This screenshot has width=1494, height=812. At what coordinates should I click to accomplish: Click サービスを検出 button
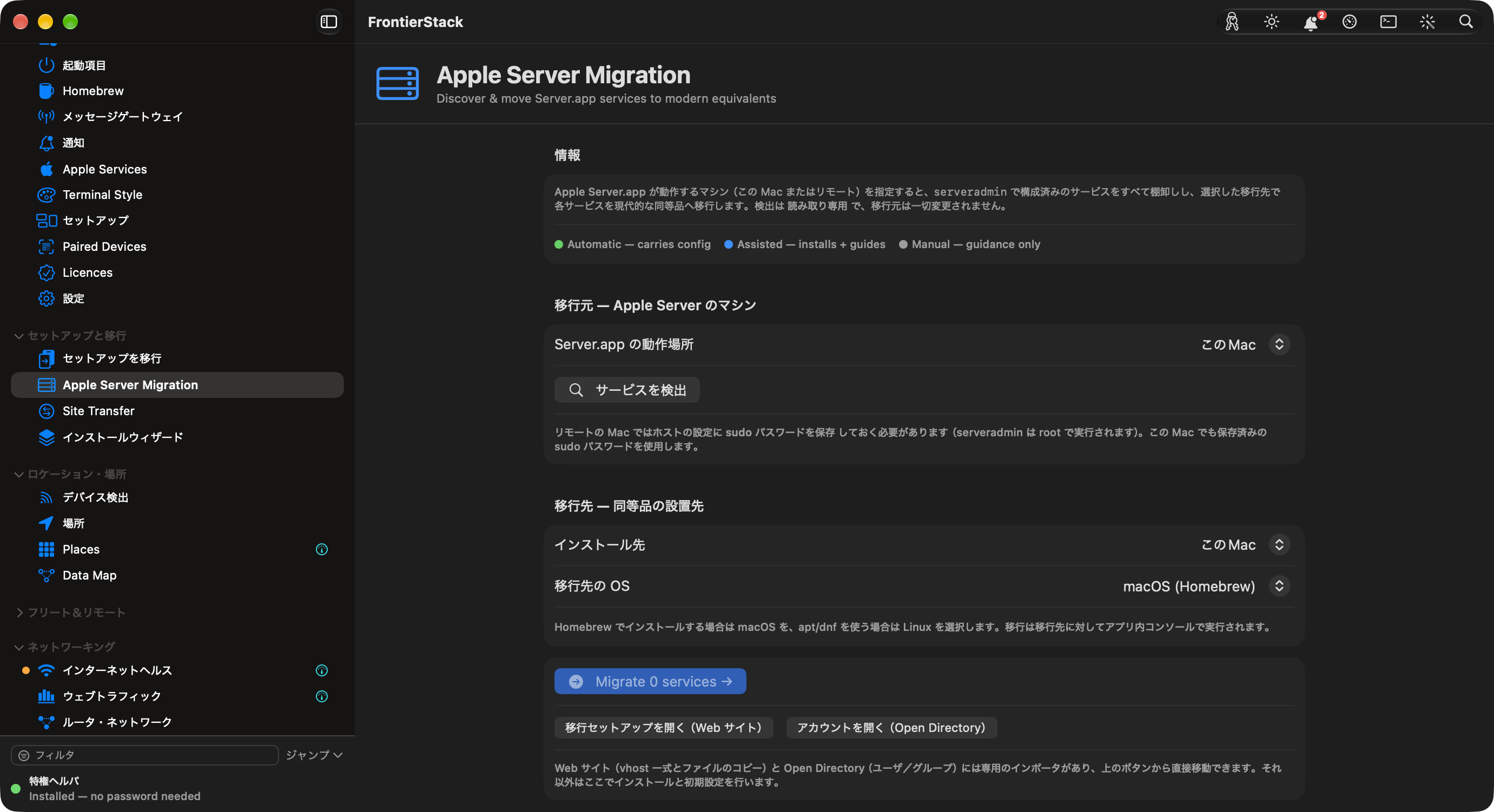[x=627, y=390]
